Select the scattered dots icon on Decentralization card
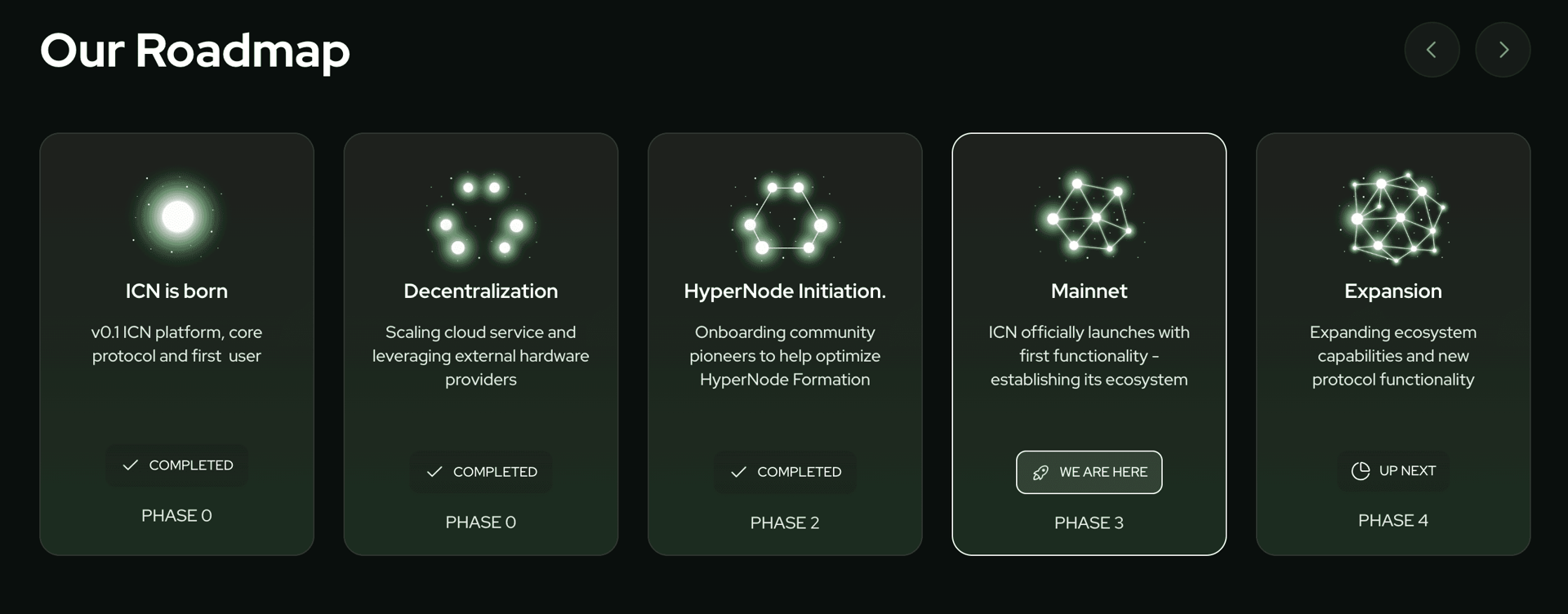This screenshot has height=614, width=1568. (x=480, y=216)
